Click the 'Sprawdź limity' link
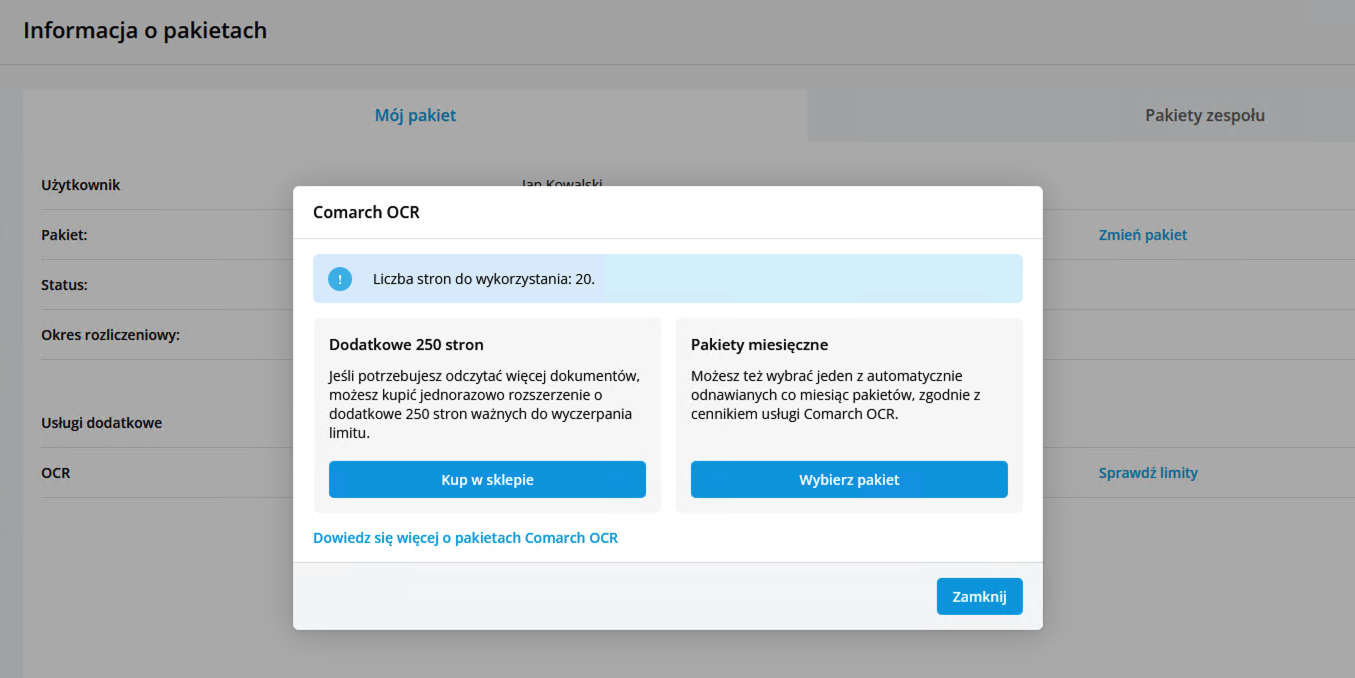 [1148, 473]
